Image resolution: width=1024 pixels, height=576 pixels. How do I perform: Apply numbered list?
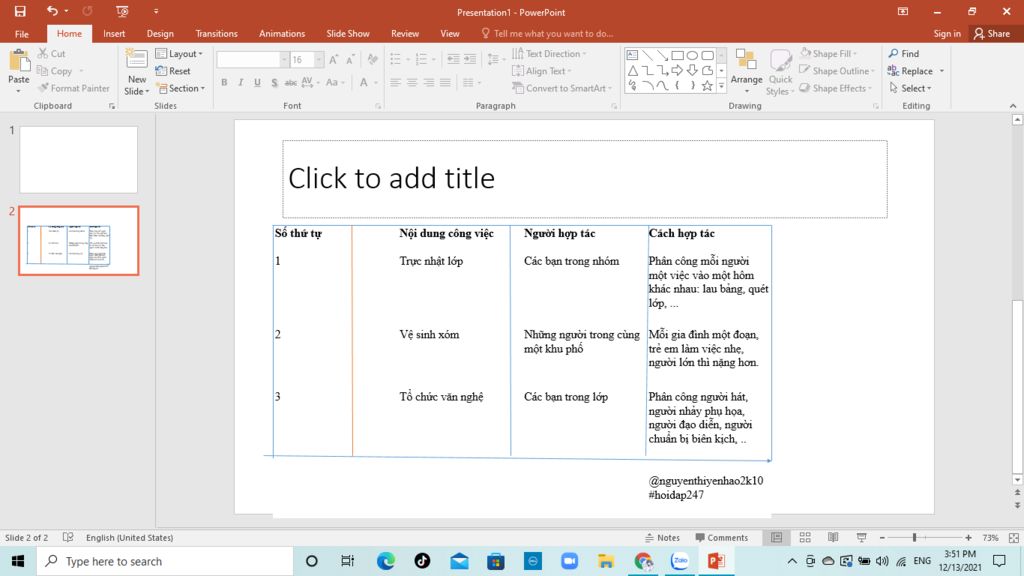(x=421, y=59)
